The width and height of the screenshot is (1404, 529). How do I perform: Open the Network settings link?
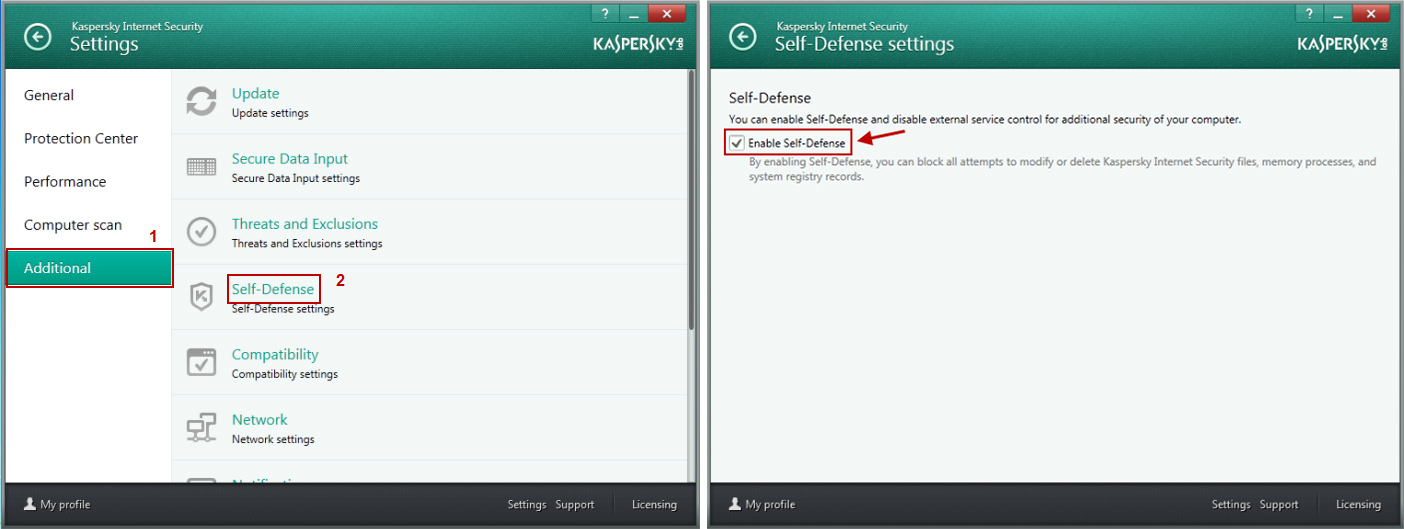coord(259,419)
